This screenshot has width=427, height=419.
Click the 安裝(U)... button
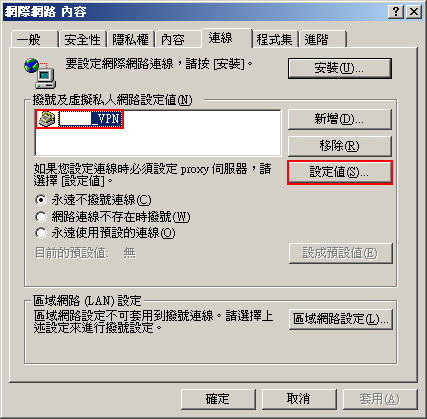[x=340, y=68]
